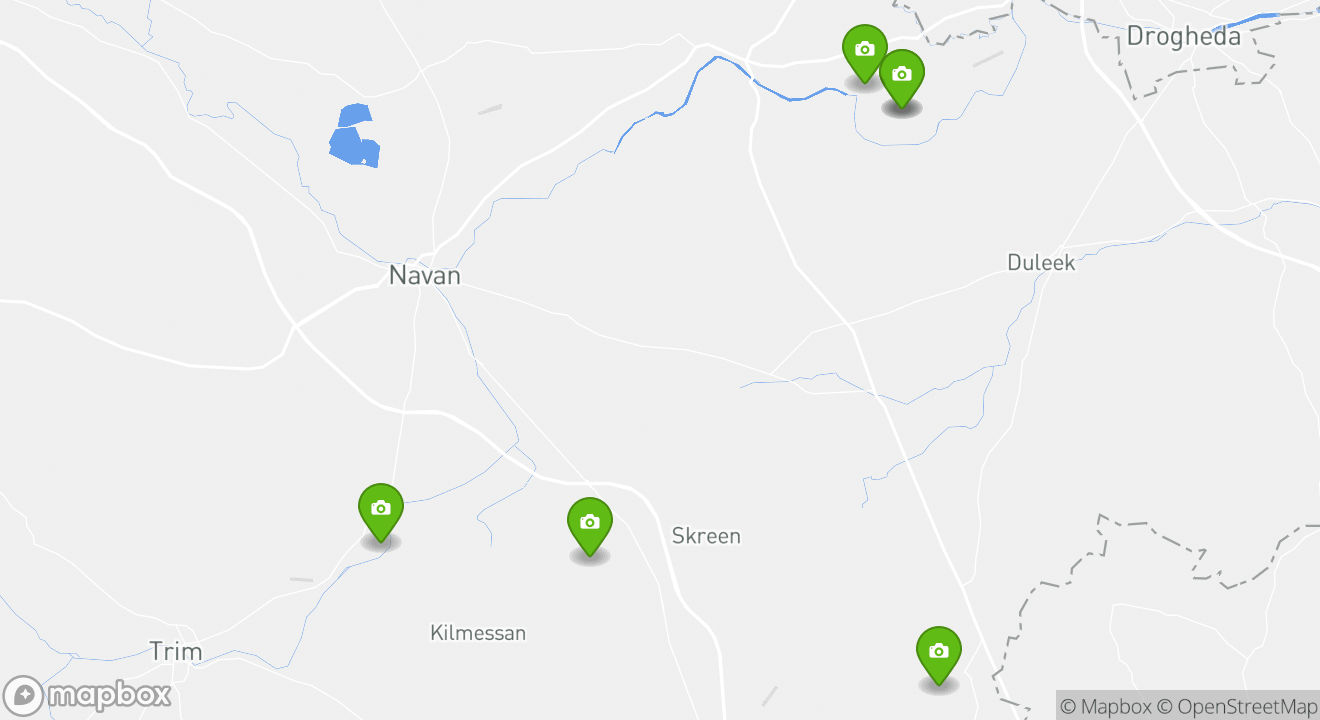Click the Skreen place label

click(x=706, y=536)
